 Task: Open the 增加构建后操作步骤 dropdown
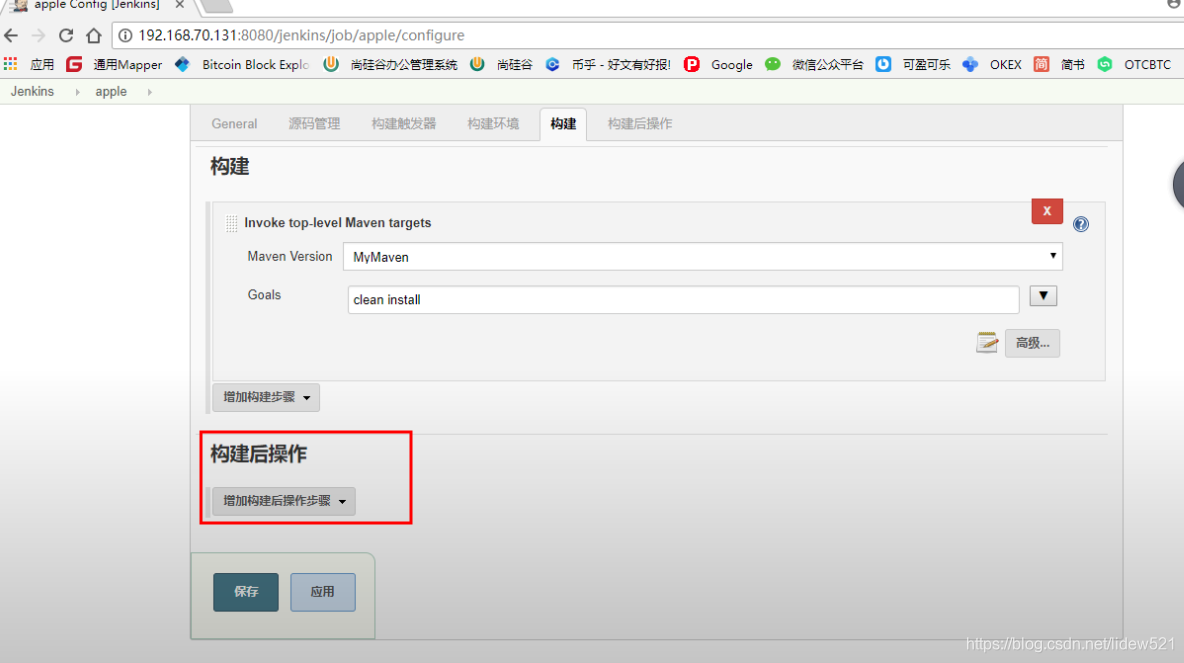(283, 501)
